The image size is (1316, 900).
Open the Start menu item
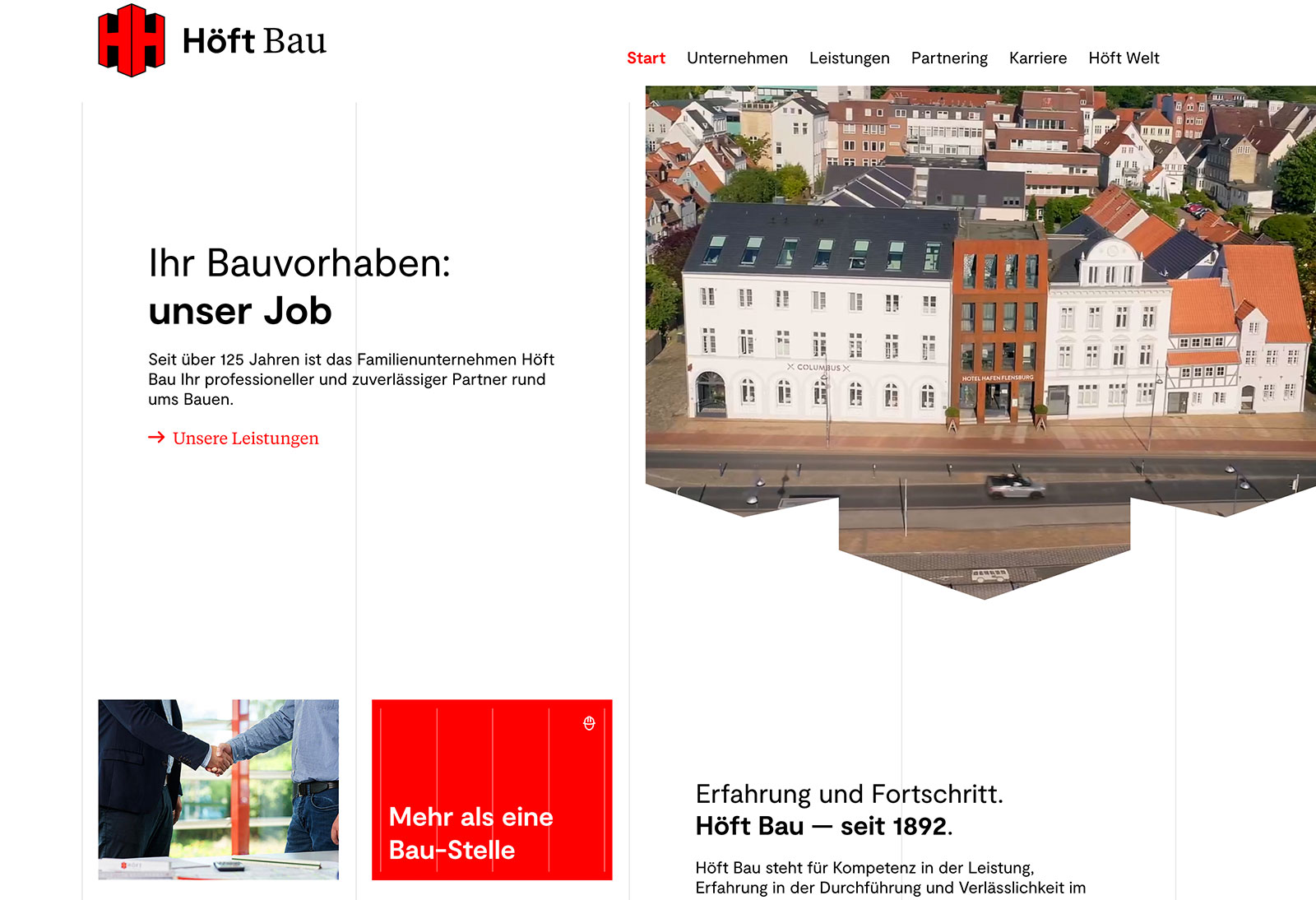[x=646, y=58]
